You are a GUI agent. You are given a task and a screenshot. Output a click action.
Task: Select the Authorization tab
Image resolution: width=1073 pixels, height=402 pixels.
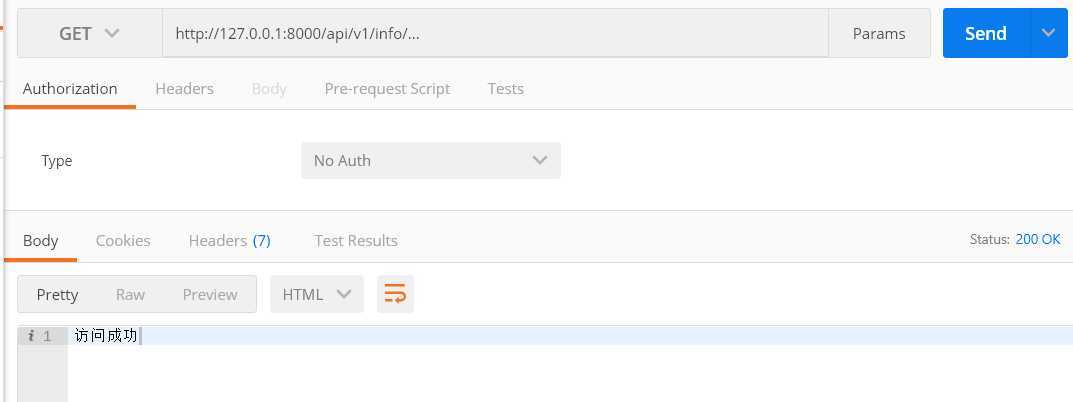[x=70, y=88]
